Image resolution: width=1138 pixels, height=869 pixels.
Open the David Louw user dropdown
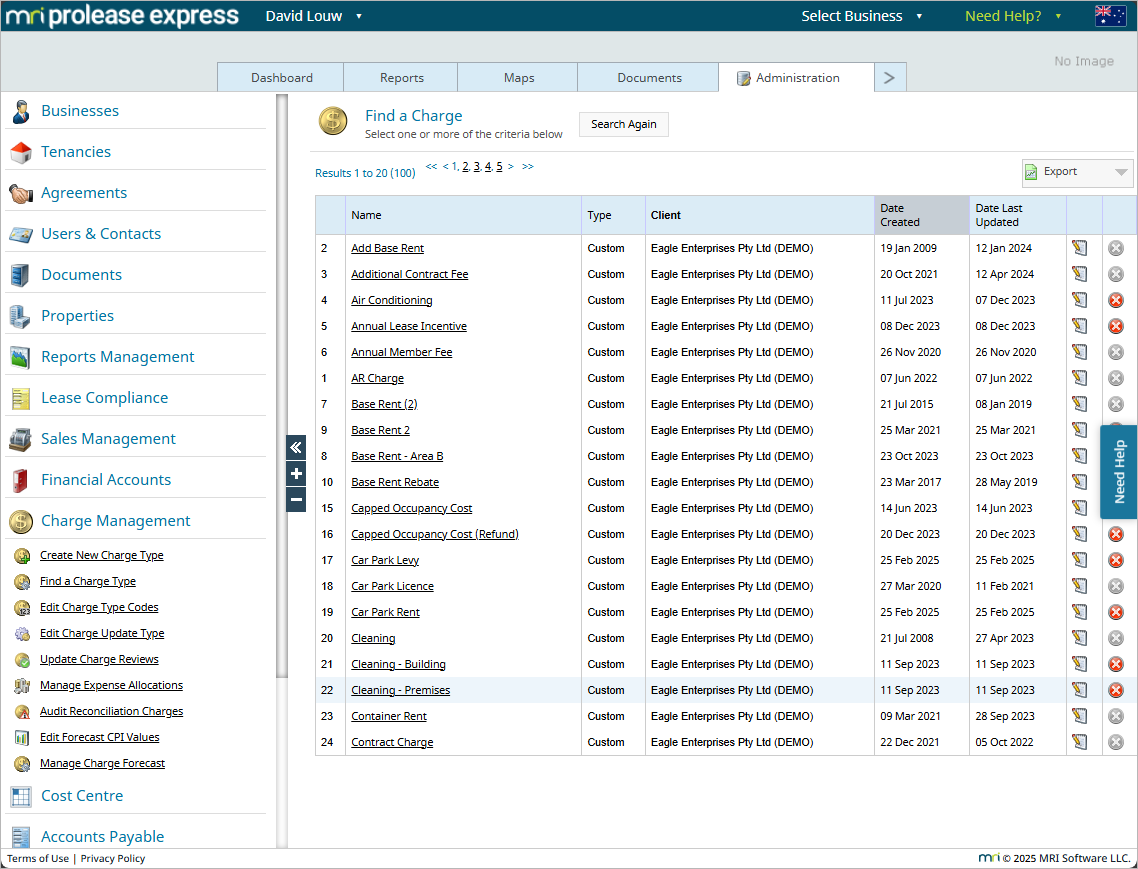(x=314, y=16)
